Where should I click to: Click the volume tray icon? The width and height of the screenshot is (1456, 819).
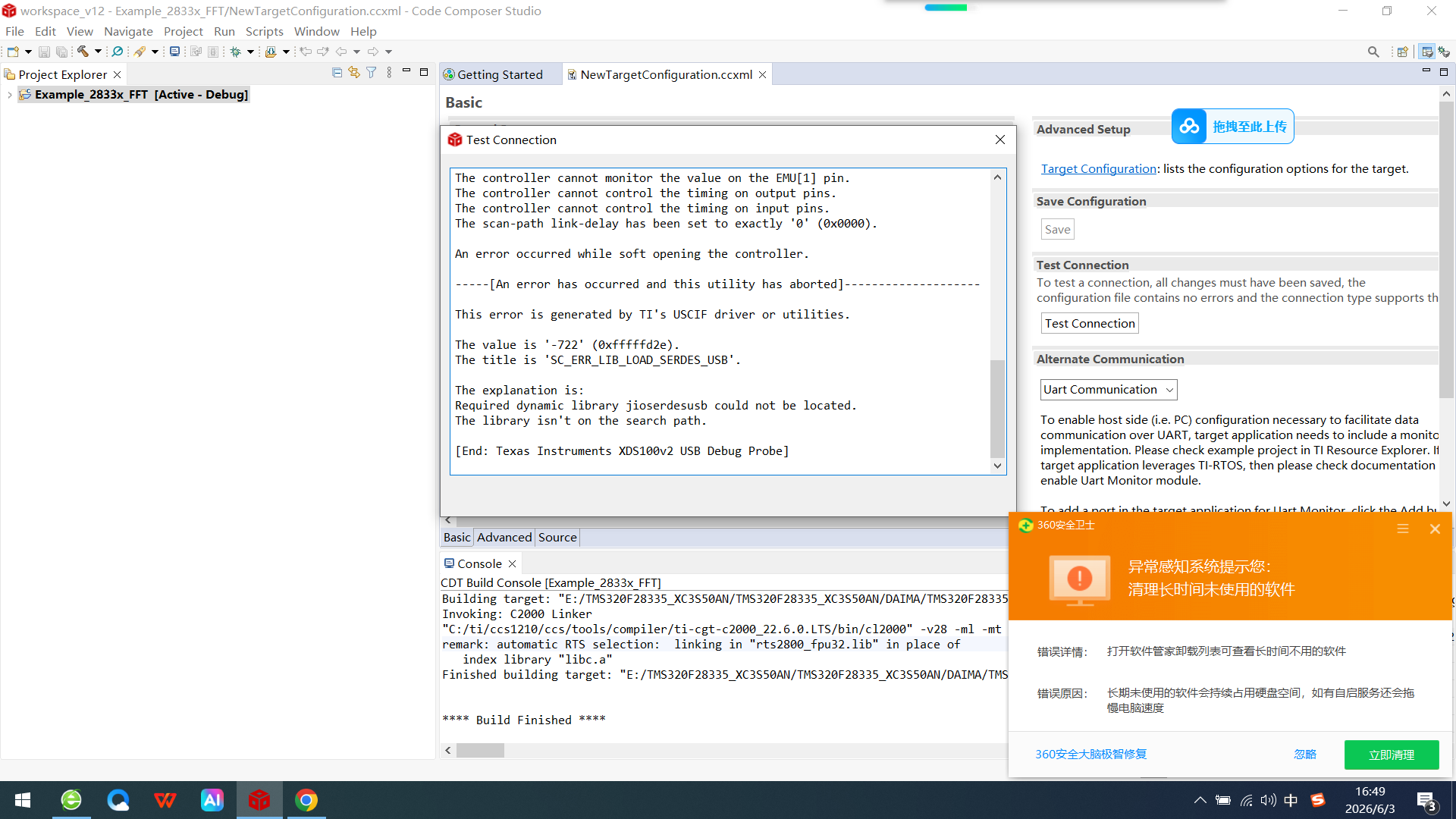(x=1268, y=800)
